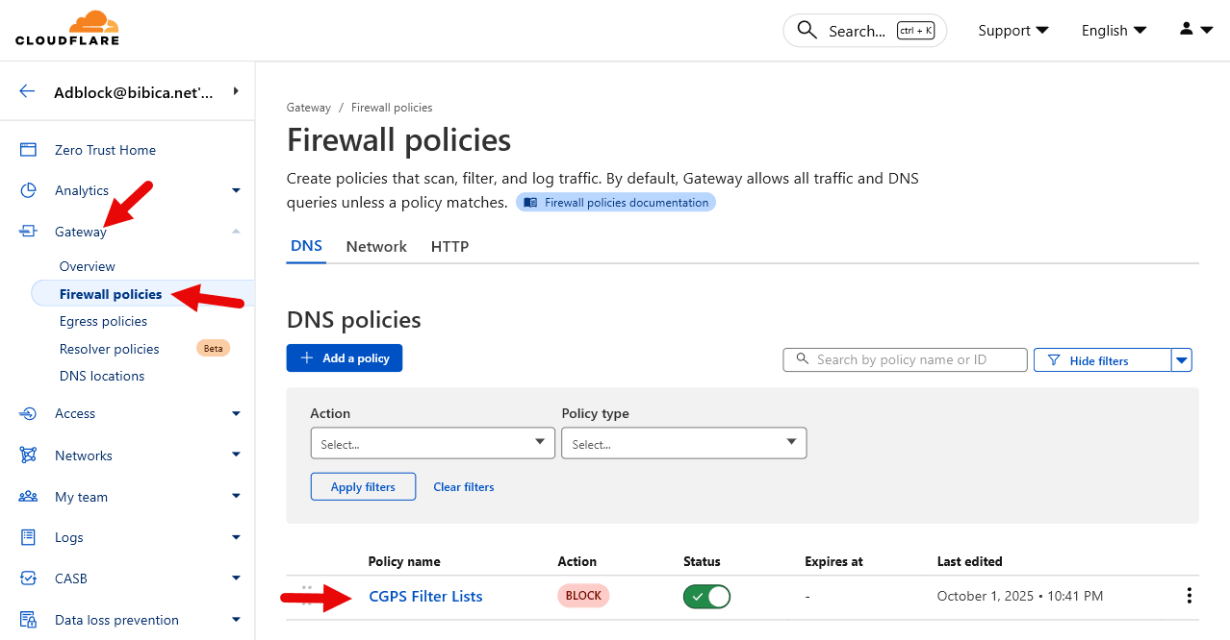Open the user profile icon menu
Viewport: 1230px width, 640px height.
pyautogui.click(x=1194, y=30)
